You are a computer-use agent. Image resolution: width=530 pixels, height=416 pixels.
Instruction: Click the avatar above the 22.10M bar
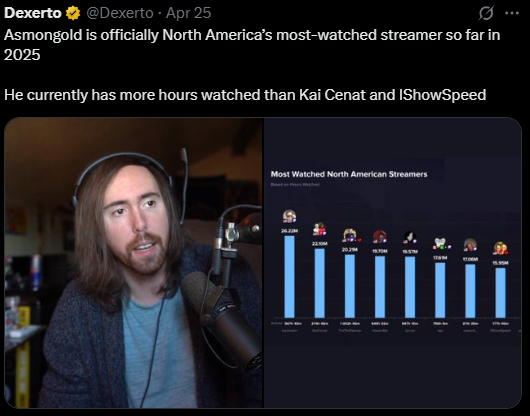click(x=319, y=229)
